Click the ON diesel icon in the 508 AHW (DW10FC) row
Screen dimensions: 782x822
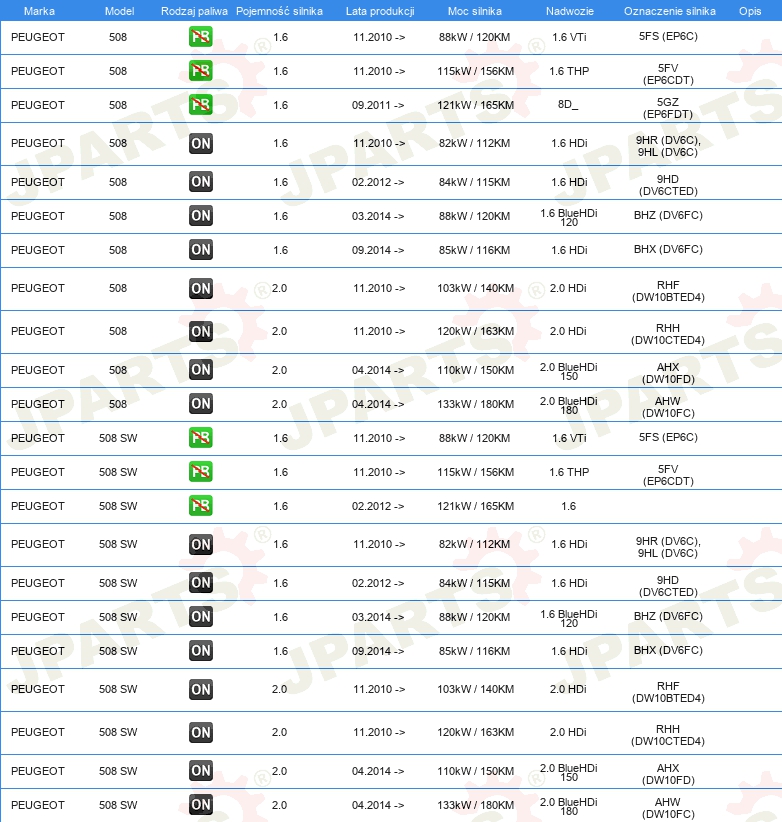(201, 404)
